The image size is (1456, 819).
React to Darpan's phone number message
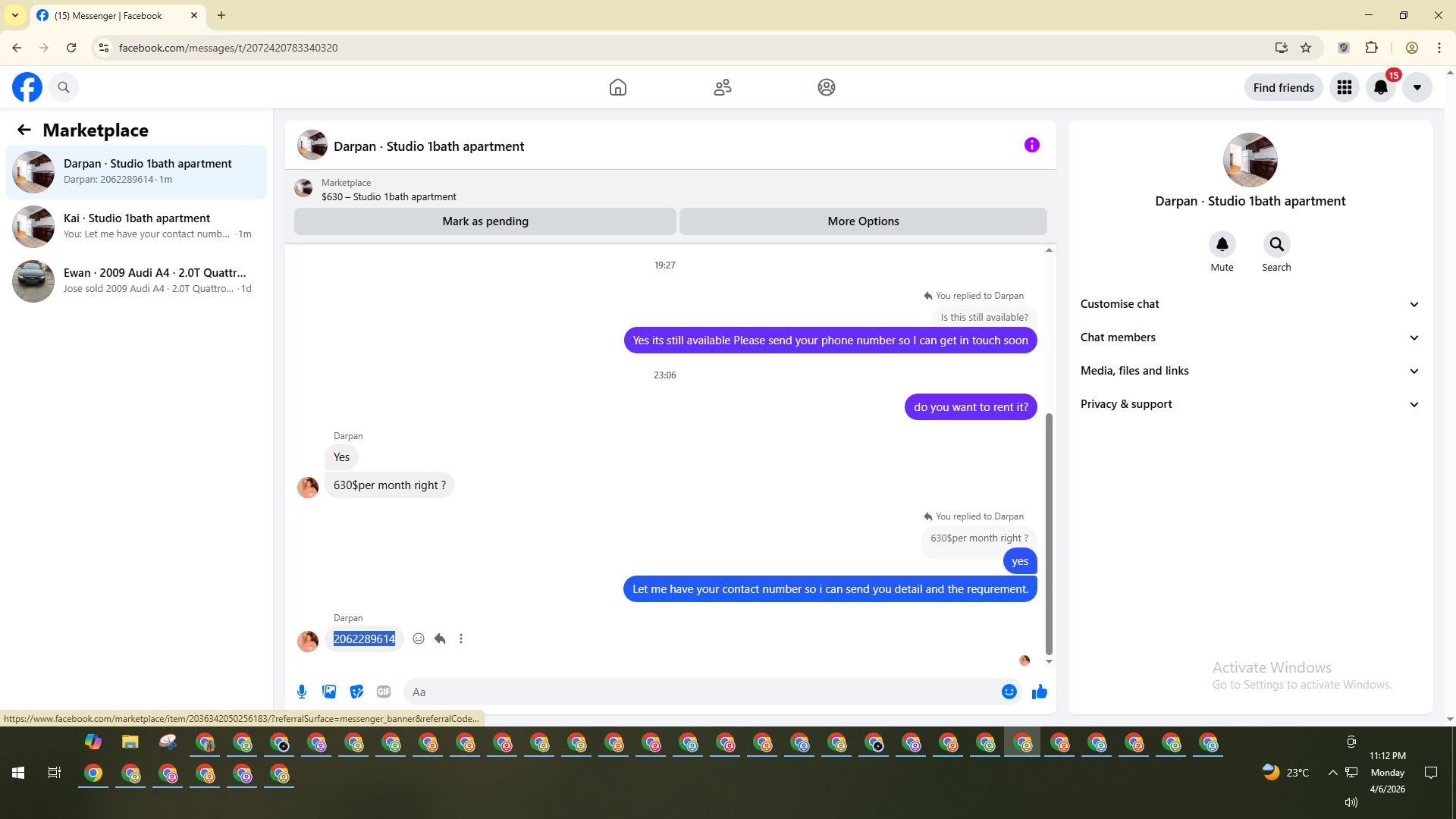[x=419, y=639]
